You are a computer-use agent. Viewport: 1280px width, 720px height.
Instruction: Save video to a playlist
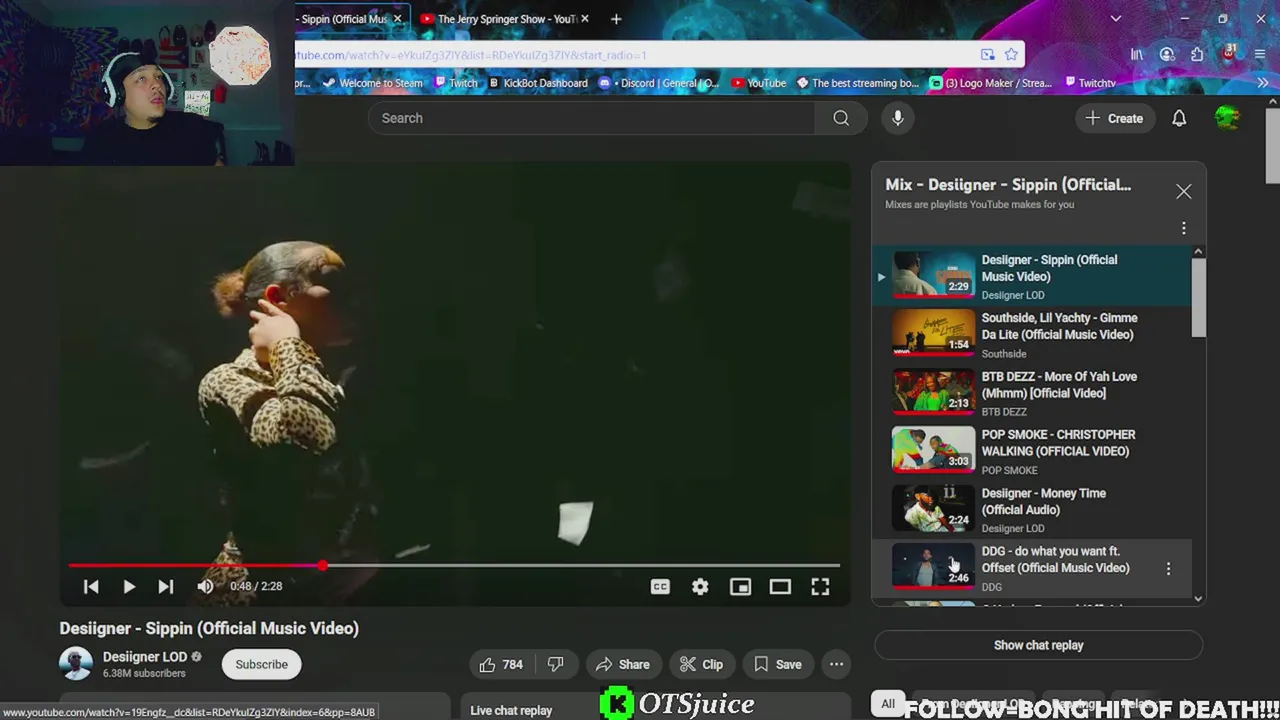777,664
